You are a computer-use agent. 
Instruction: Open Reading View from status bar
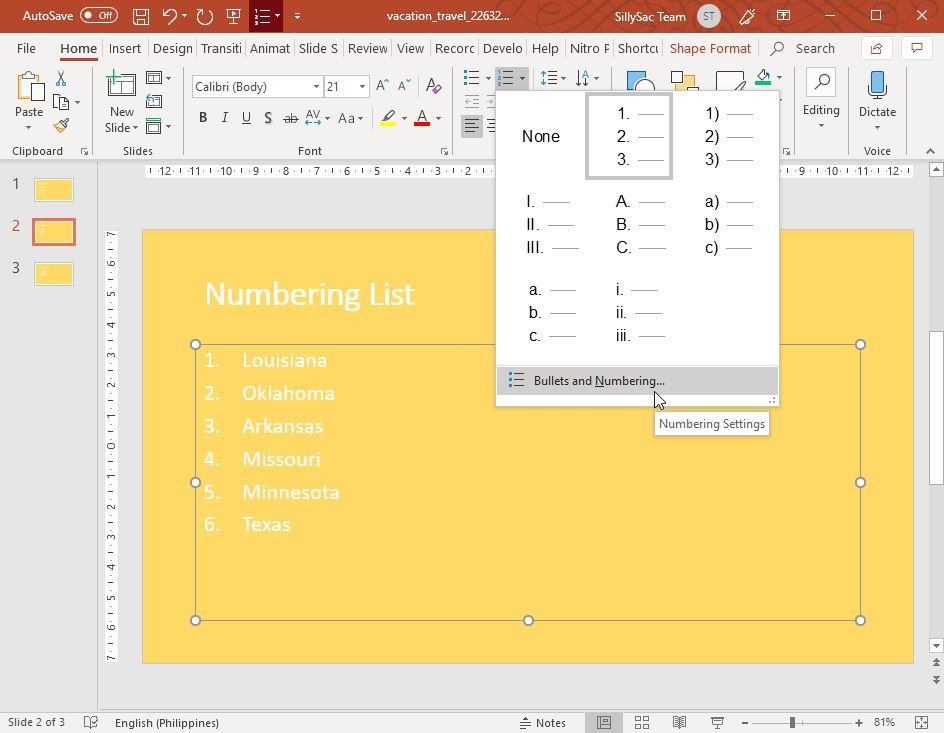[679, 722]
